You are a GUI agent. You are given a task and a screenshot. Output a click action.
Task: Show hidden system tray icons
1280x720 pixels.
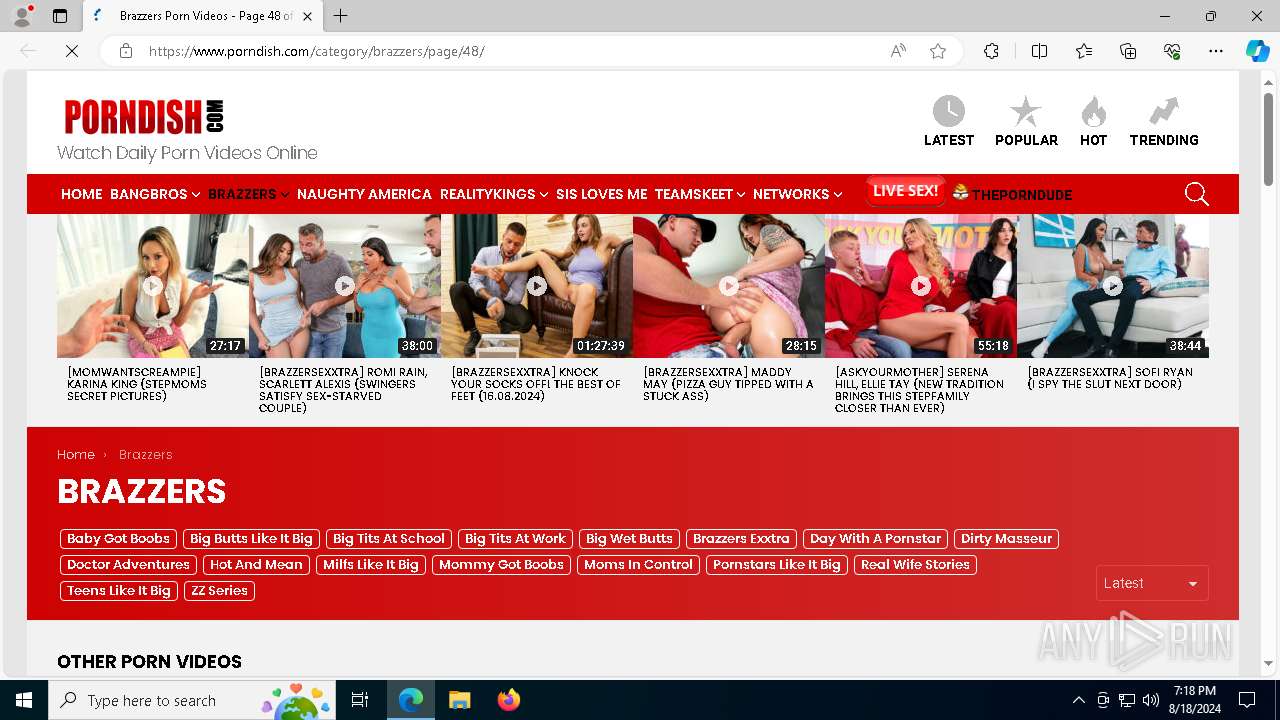[1078, 700]
